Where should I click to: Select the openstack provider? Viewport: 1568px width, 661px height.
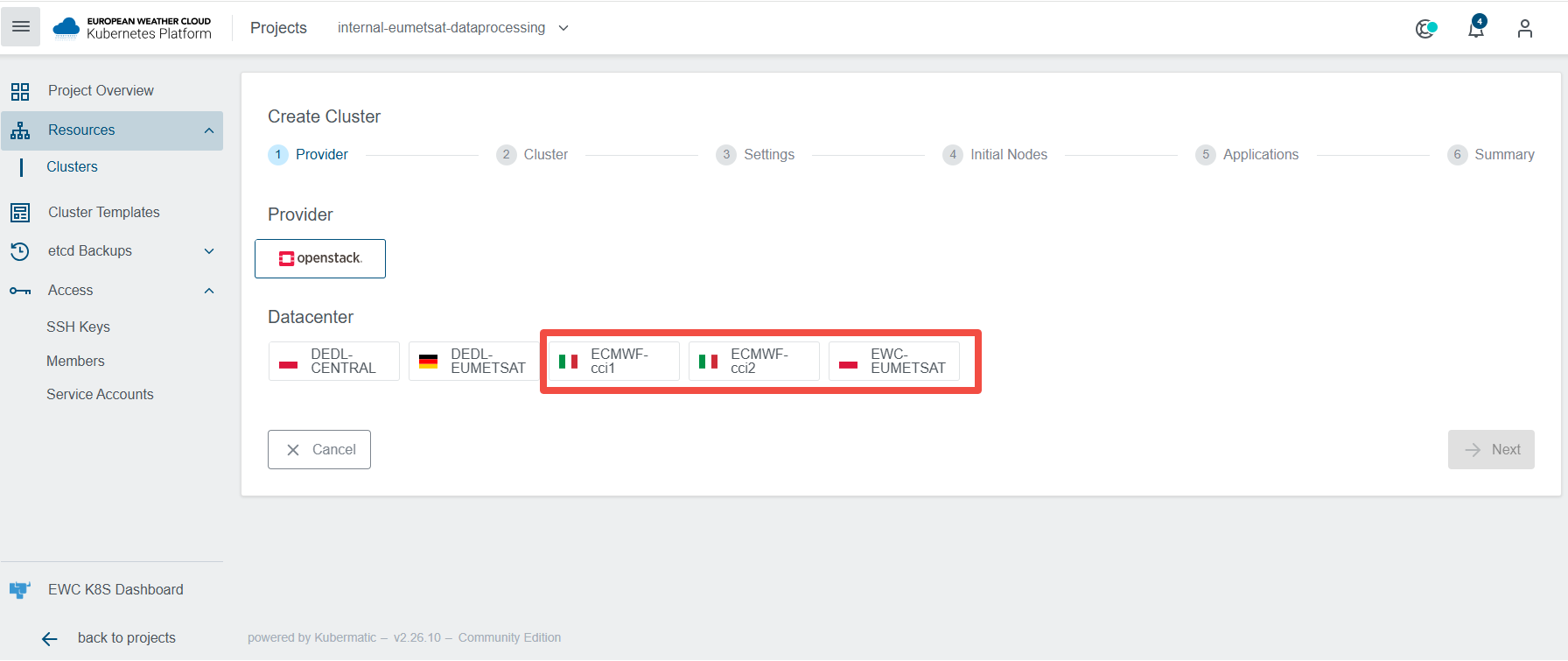(320, 259)
